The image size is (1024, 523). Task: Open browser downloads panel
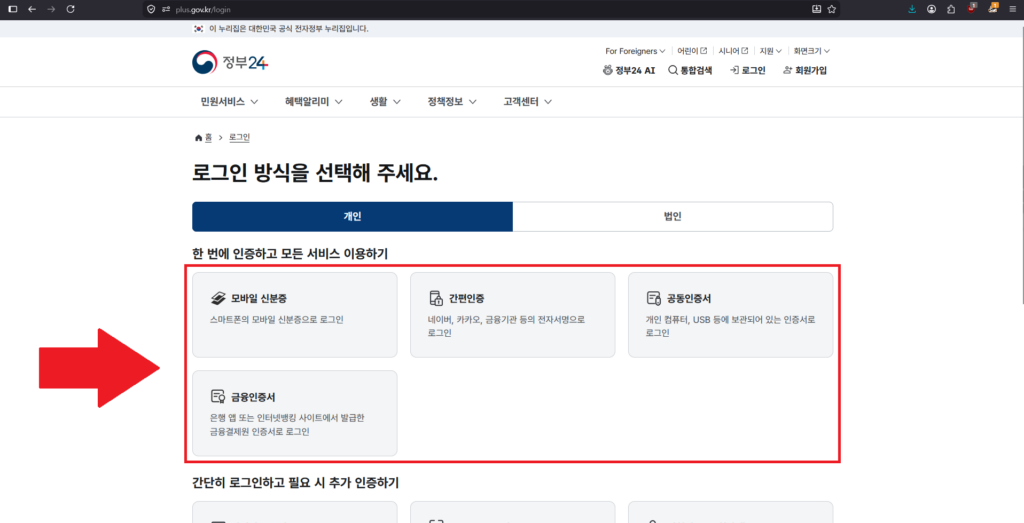click(x=912, y=9)
